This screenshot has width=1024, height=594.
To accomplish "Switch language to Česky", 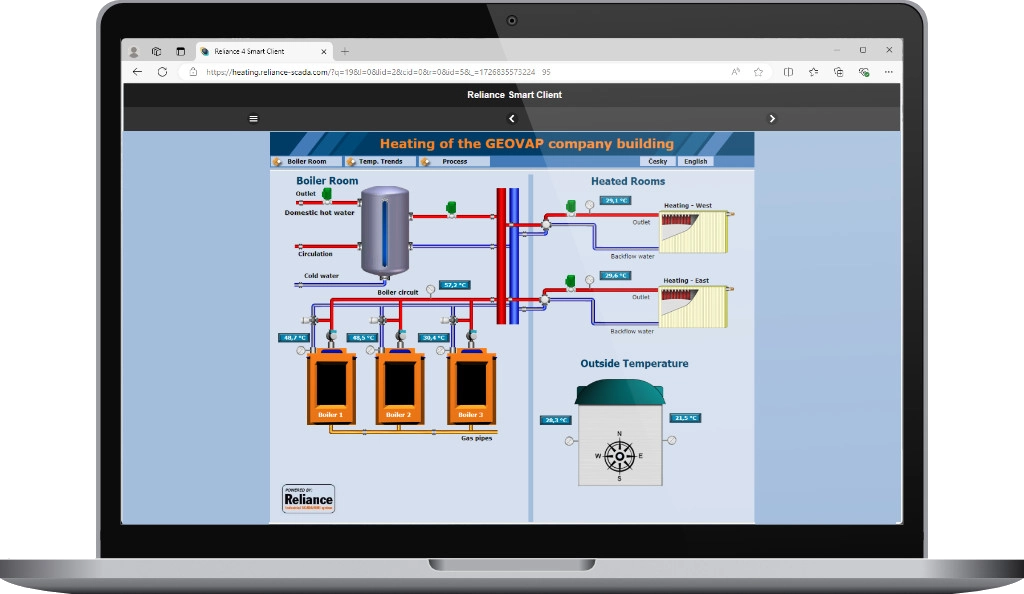I will point(658,161).
